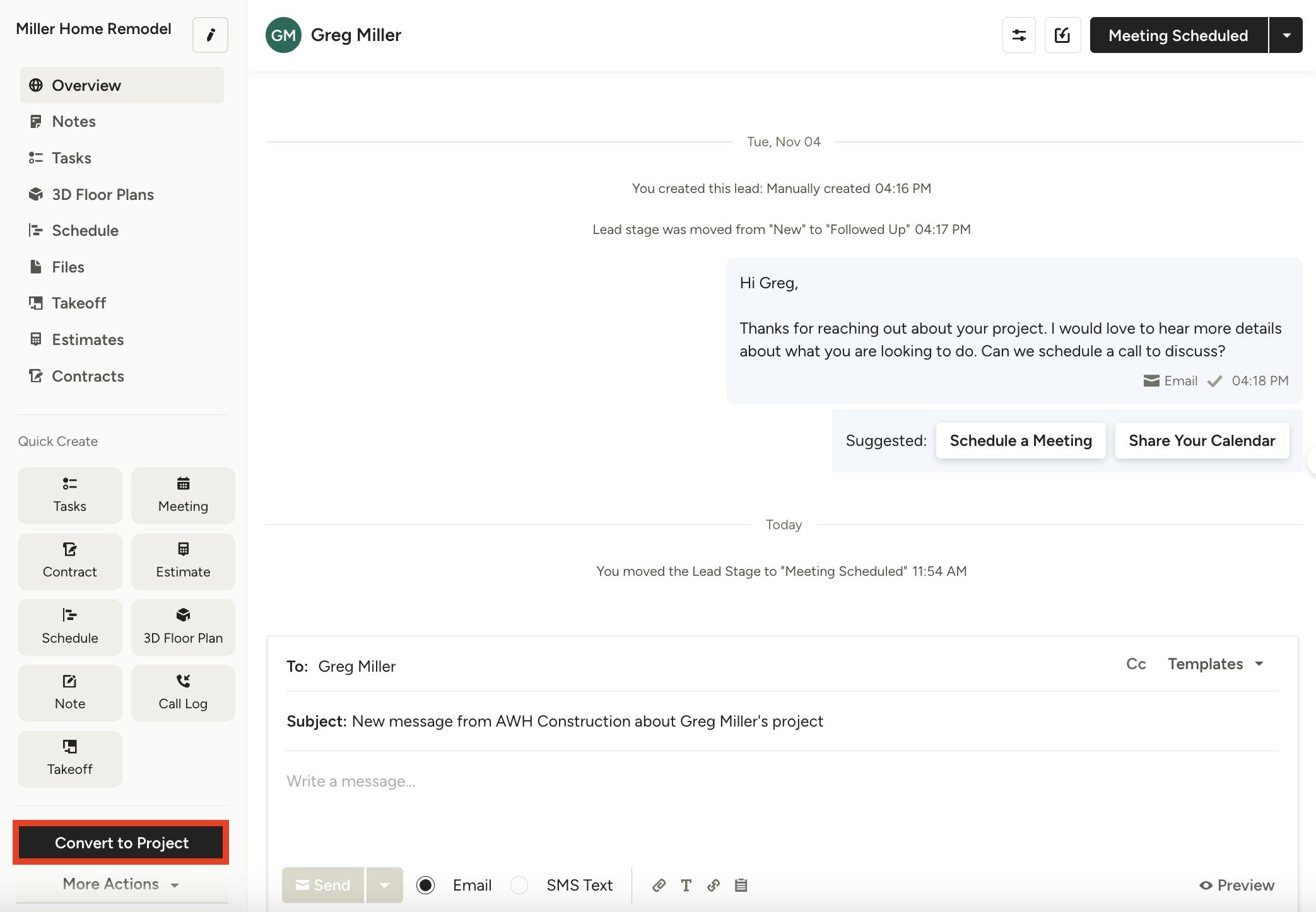This screenshot has width=1316, height=912.
Task: Create a Call Log from Quick Create
Action: [x=183, y=693]
